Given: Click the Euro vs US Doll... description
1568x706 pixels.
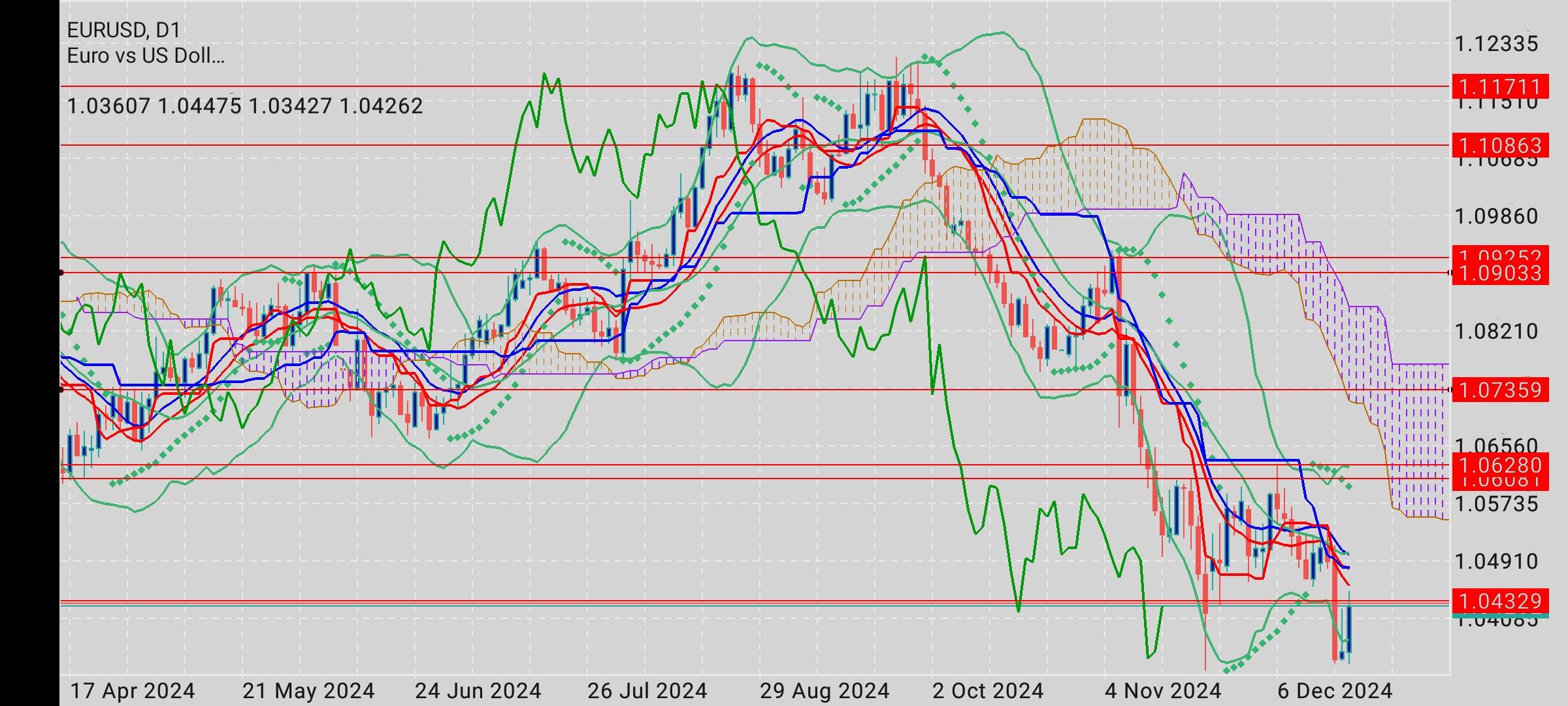Looking at the screenshot, I should pyautogui.click(x=146, y=56).
